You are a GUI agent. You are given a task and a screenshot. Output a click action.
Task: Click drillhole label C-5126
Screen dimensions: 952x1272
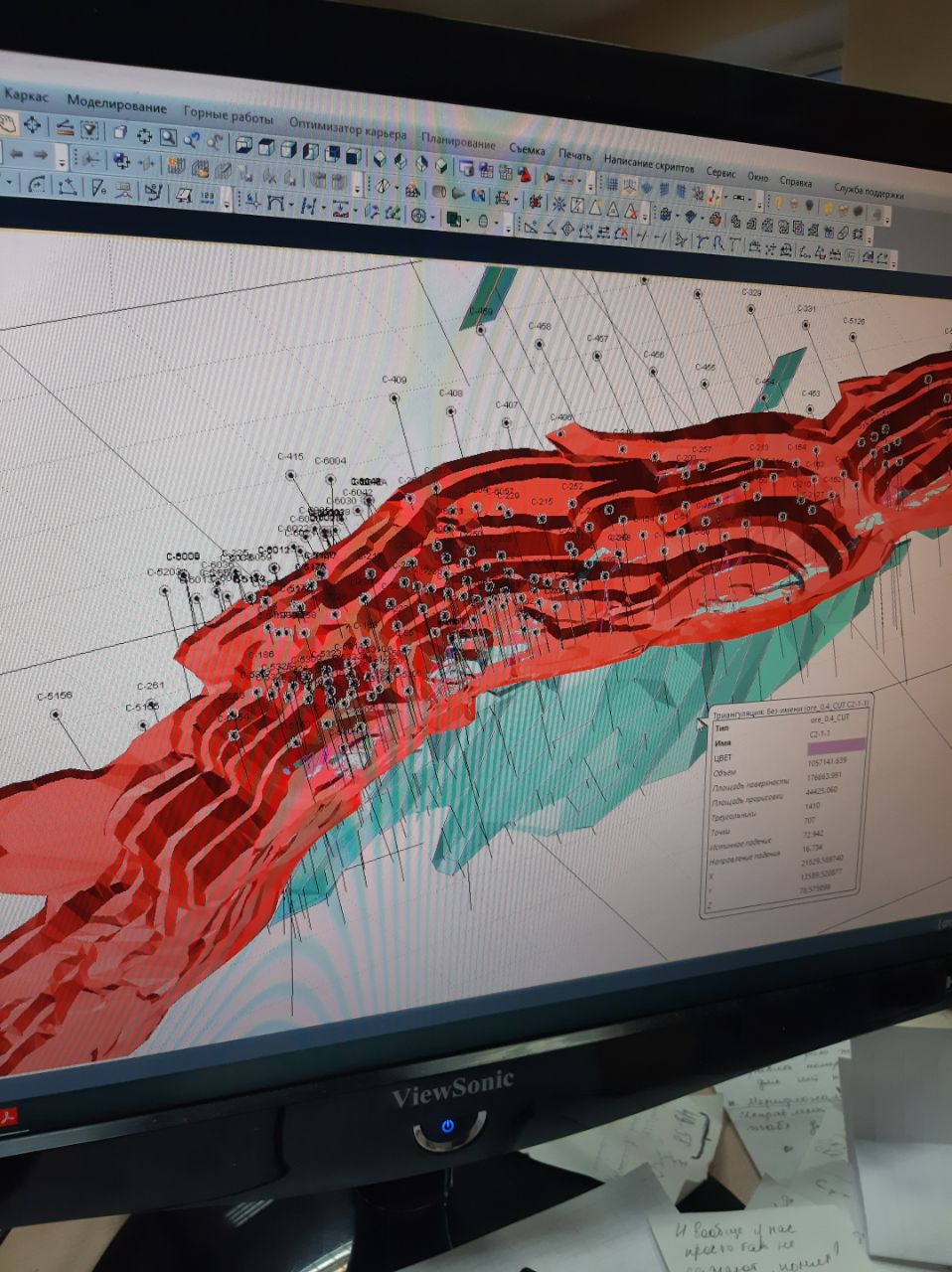click(x=855, y=321)
